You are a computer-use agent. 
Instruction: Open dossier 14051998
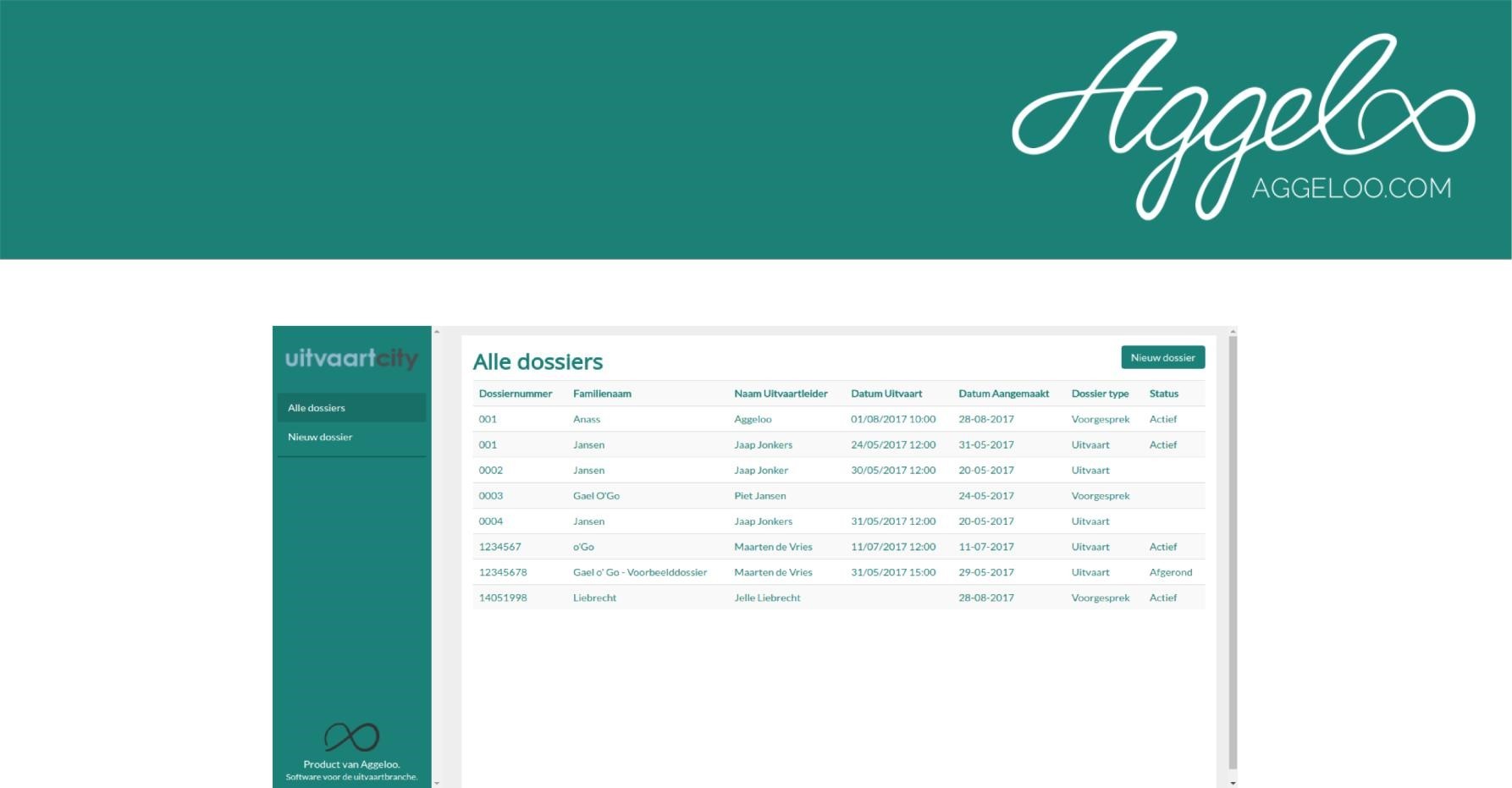502,598
